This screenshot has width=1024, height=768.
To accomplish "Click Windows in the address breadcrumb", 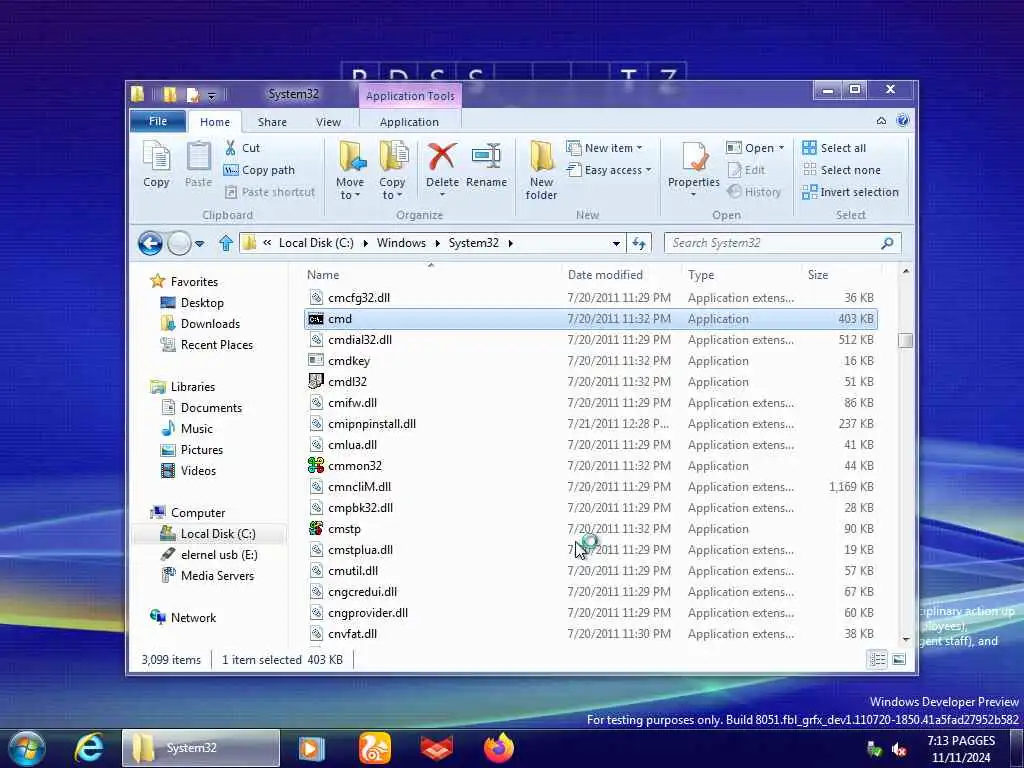I will click(401, 244).
